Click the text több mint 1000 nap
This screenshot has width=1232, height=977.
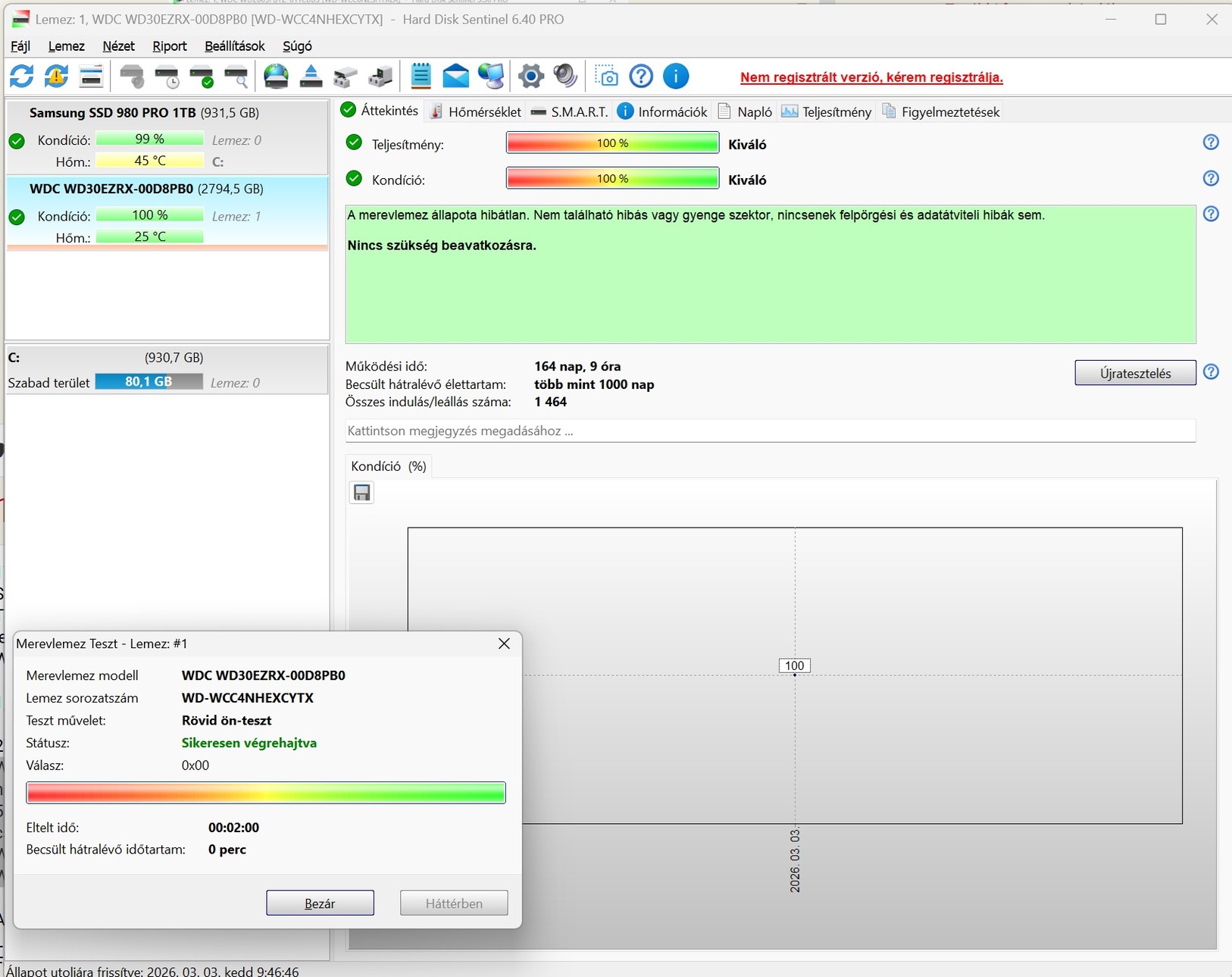click(x=594, y=384)
